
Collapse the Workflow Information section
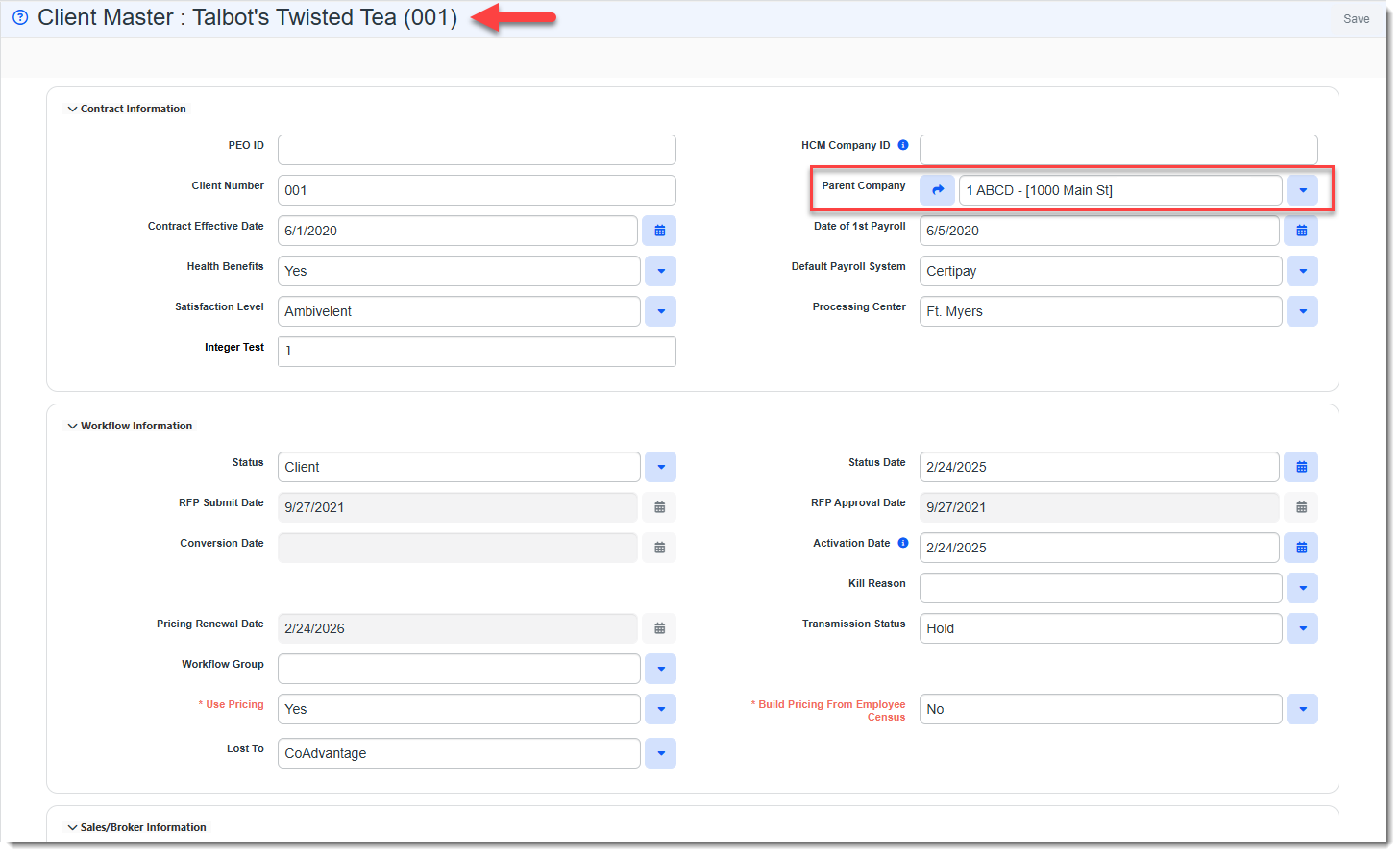click(72, 426)
